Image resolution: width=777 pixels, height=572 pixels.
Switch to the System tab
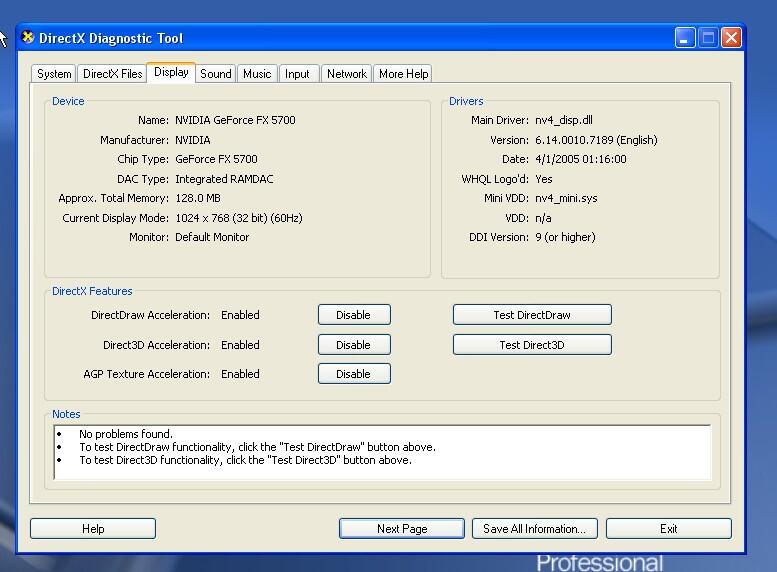54,74
